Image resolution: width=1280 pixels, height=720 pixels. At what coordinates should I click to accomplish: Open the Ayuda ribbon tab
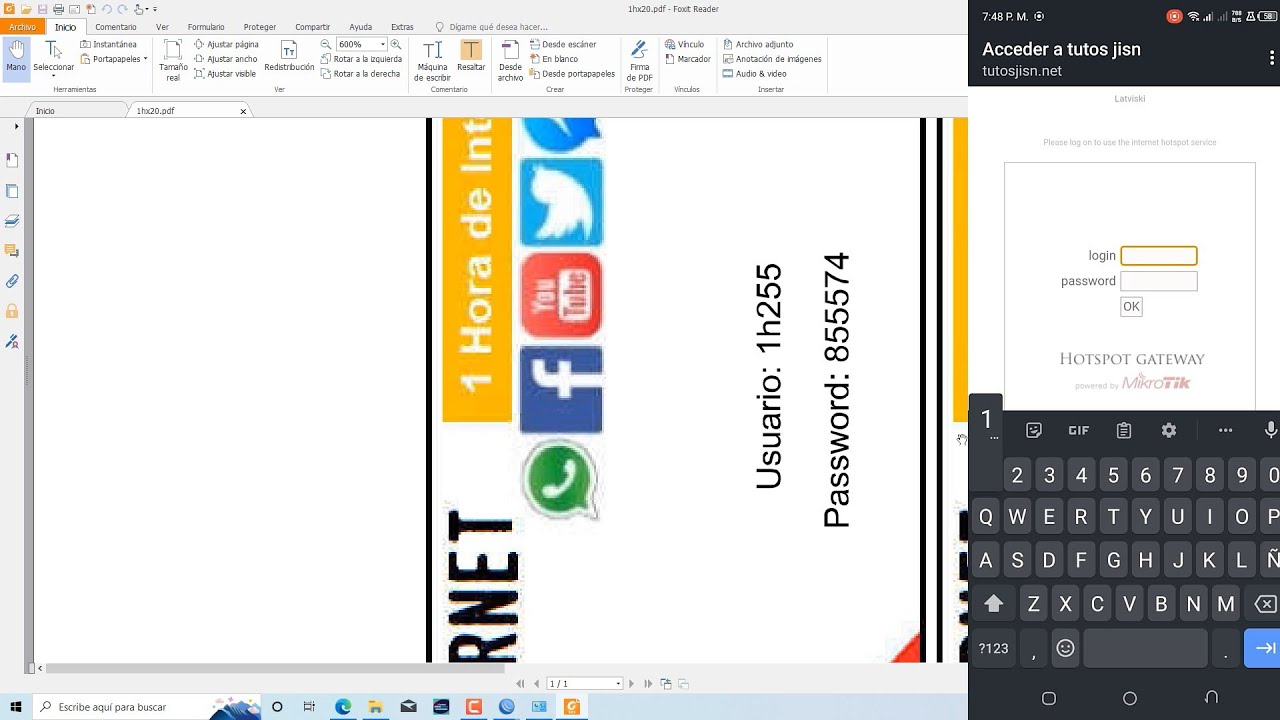tap(360, 27)
